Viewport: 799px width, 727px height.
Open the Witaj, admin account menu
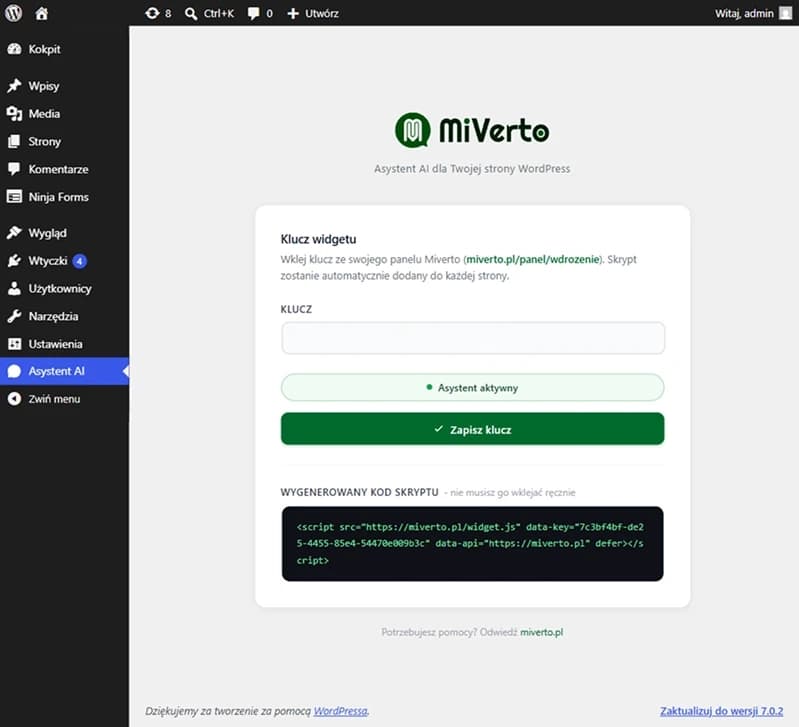pos(753,13)
